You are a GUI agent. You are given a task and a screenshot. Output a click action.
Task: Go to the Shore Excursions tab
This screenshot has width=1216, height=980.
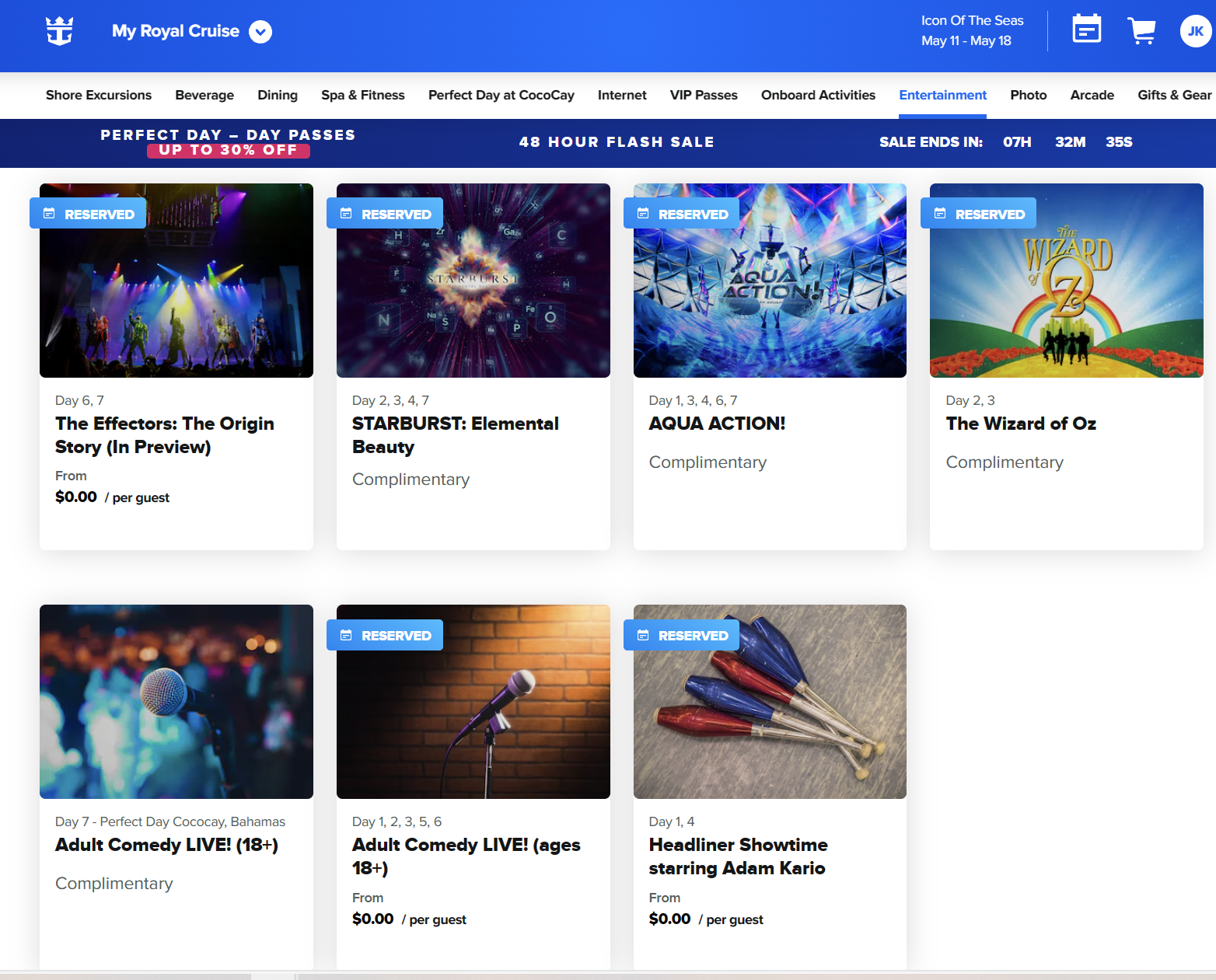(99, 95)
